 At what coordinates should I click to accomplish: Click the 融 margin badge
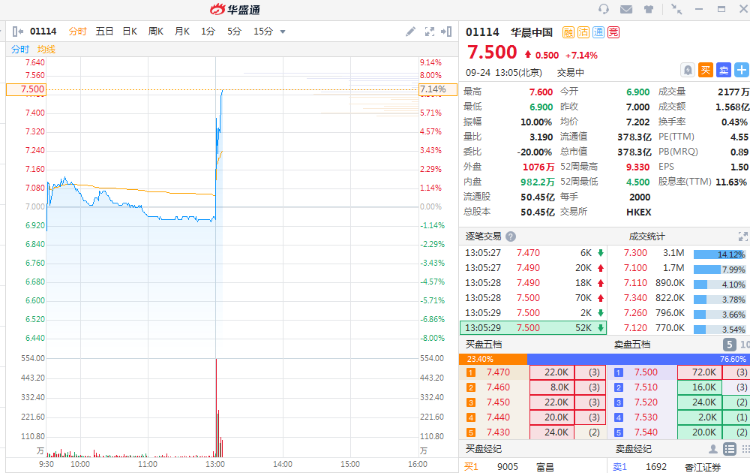tap(568, 32)
